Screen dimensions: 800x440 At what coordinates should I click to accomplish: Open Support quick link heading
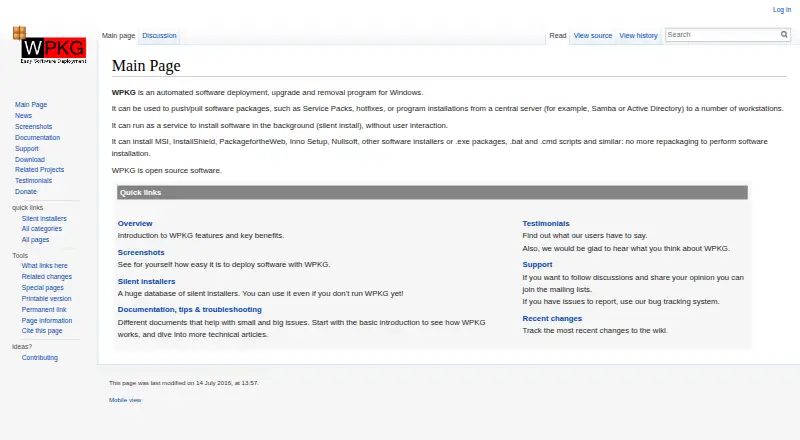pyautogui.click(x=537, y=265)
